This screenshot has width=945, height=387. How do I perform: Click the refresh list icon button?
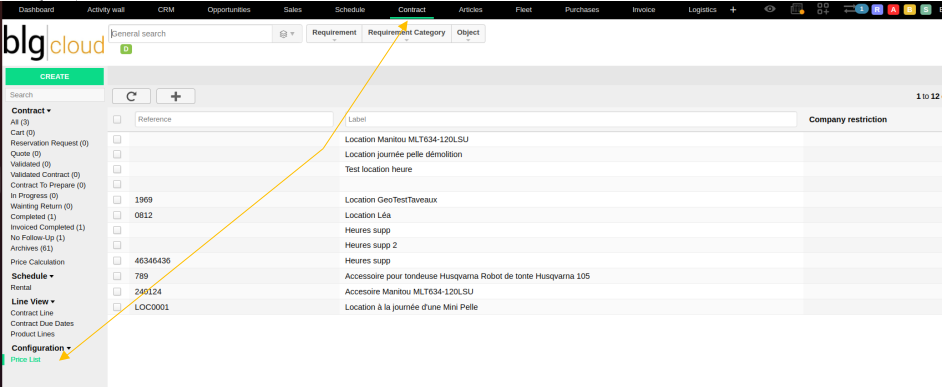[131, 96]
